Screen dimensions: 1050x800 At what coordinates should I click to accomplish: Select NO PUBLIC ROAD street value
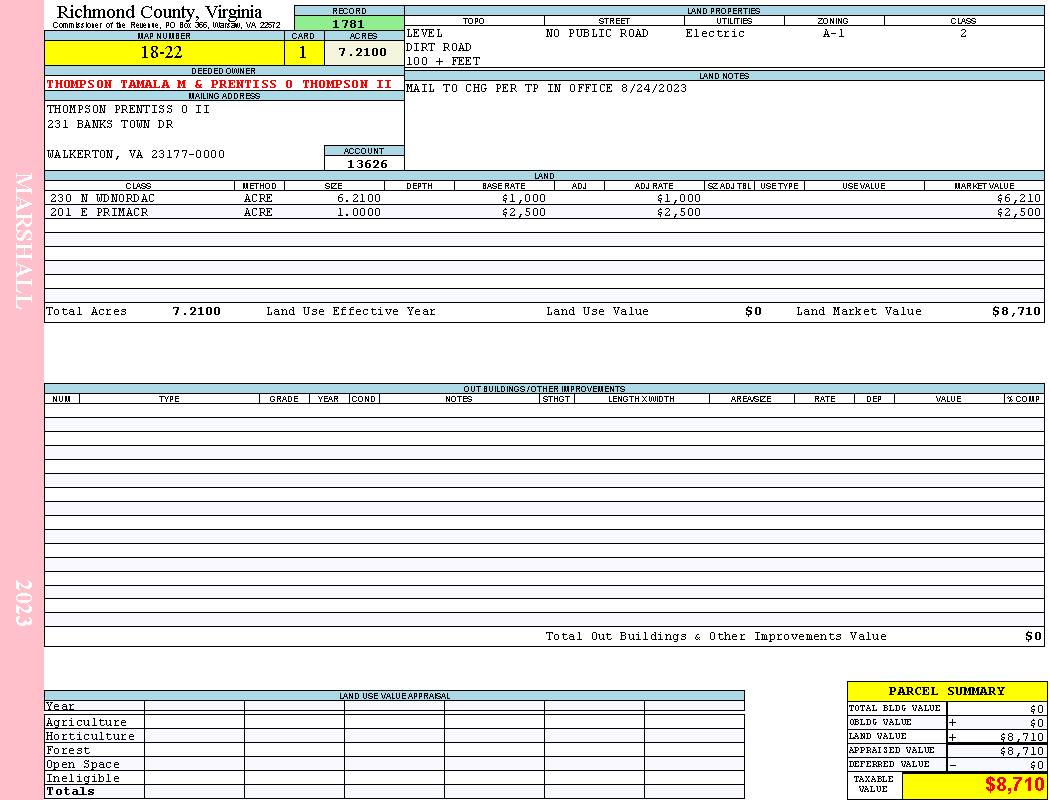click(597, 33)
